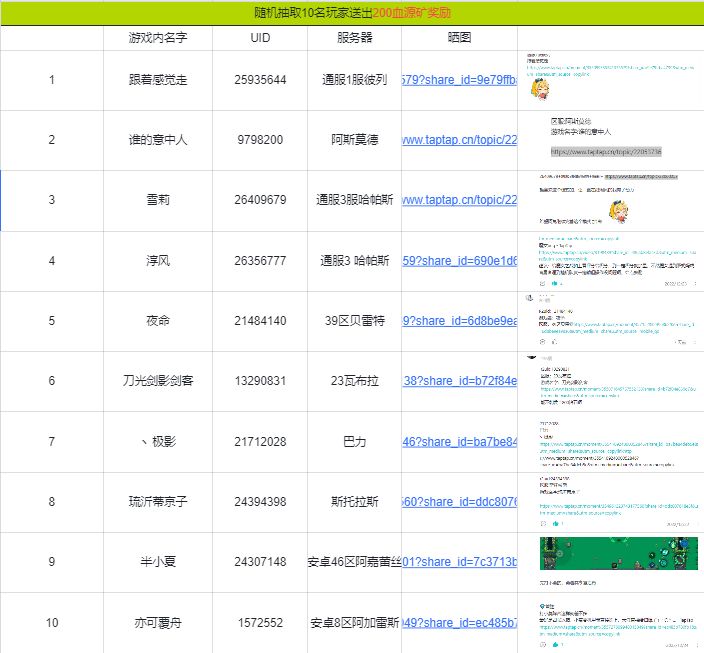Select the name cell 、极影
Image resolution: width=704 pixels, height=653 pixels.
[x=158, y=442]
